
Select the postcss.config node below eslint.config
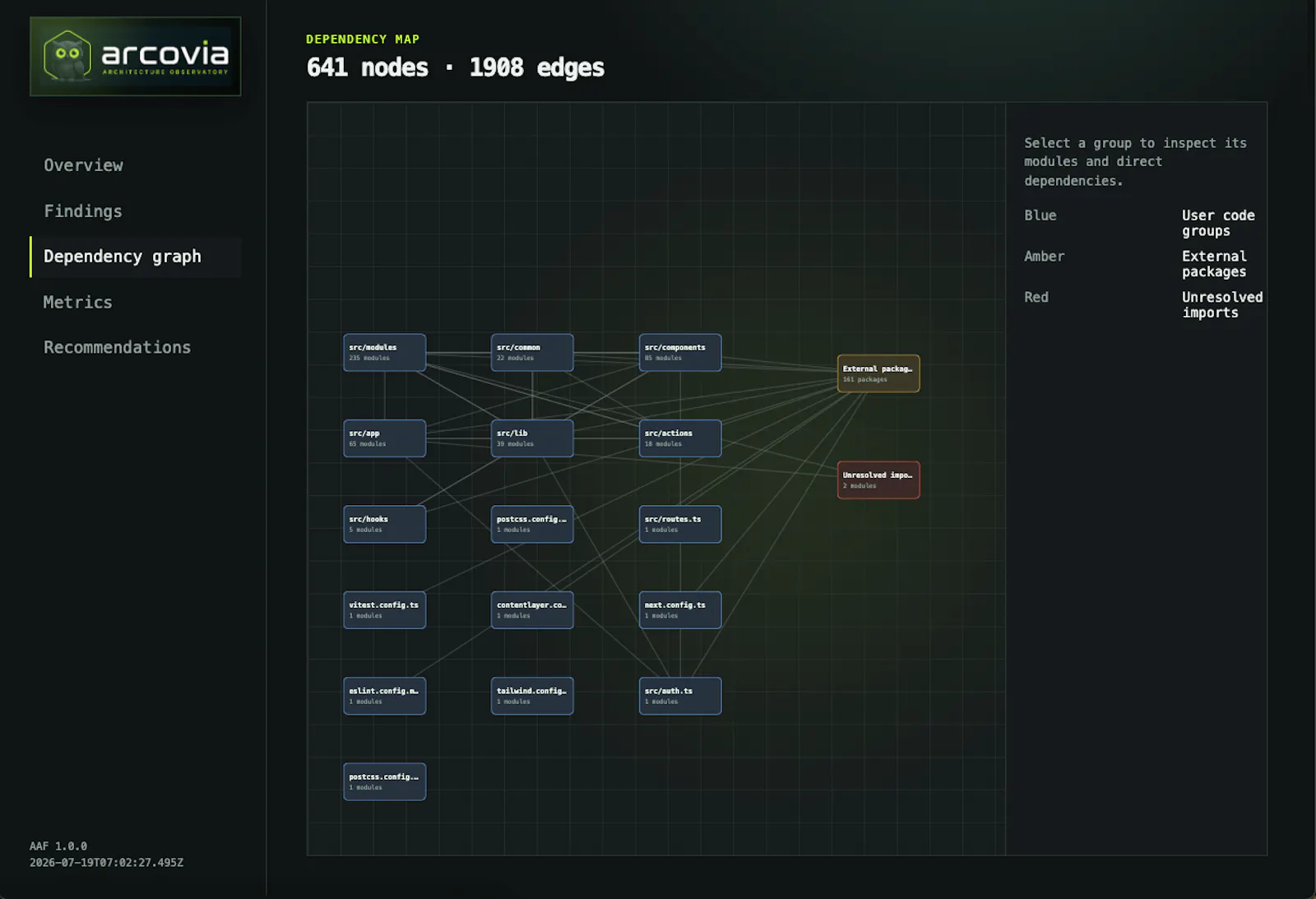click(x=385, y=781)
